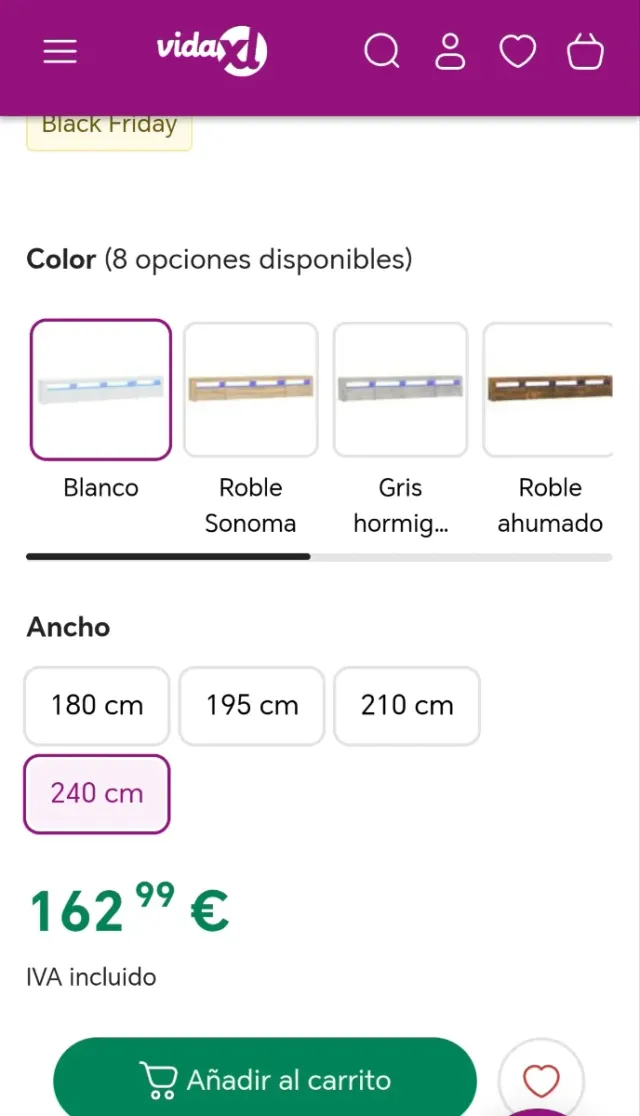Click the IVA incluido text
The width and height of the screenshot is (640, 1116).
point(91,977)
